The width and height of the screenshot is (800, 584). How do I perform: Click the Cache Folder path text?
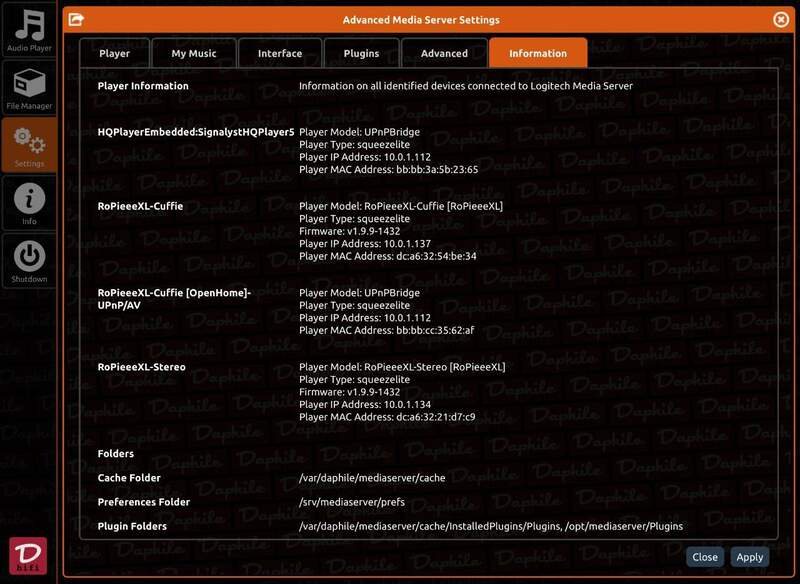coord(372,478)
